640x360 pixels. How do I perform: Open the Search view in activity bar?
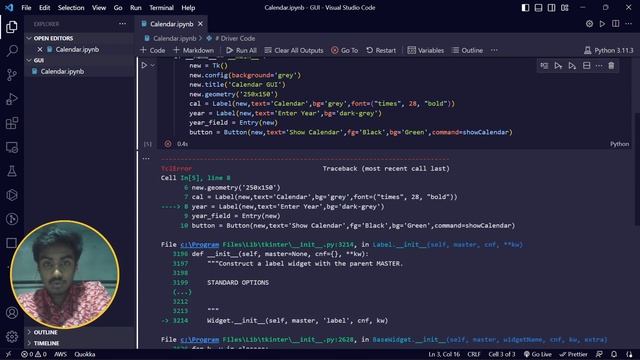click(12, 51)
